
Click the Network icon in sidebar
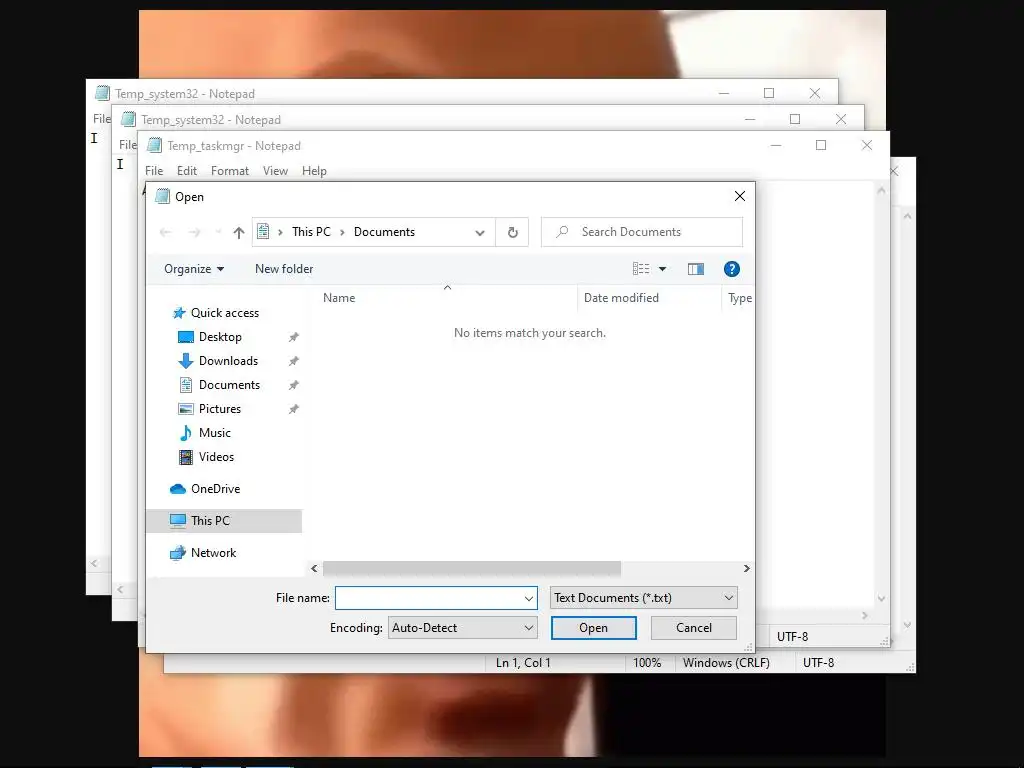coord(178,553)
